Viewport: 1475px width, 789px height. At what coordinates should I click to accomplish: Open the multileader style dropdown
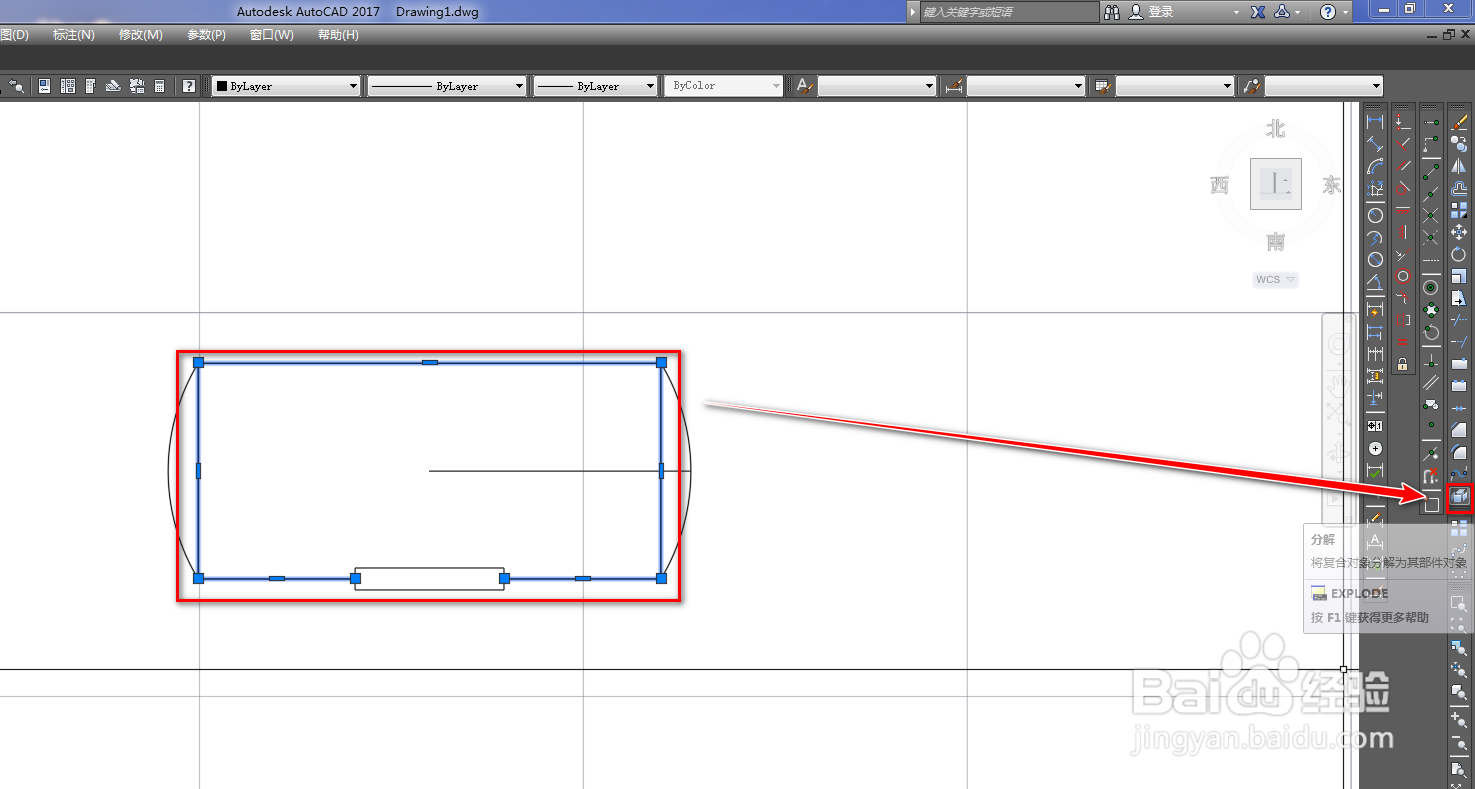pos(1324,86)
